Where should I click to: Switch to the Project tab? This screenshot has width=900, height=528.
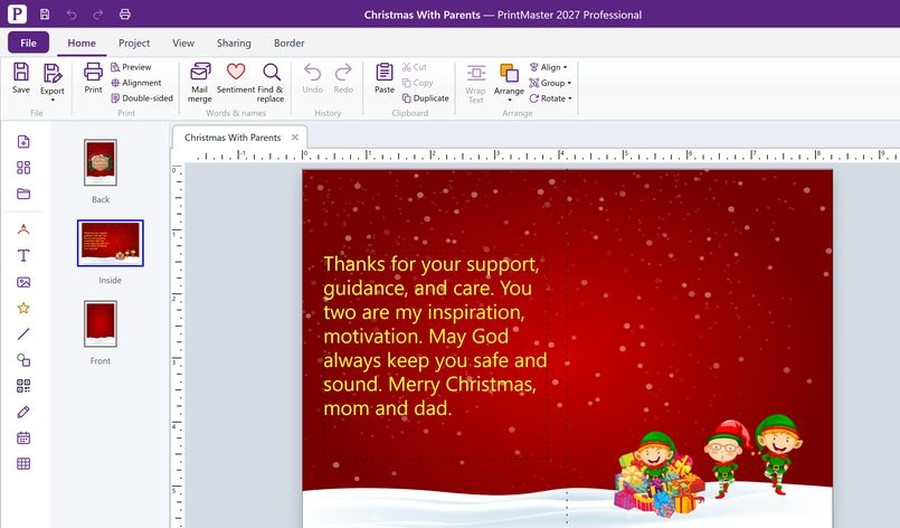click(134, 43)
